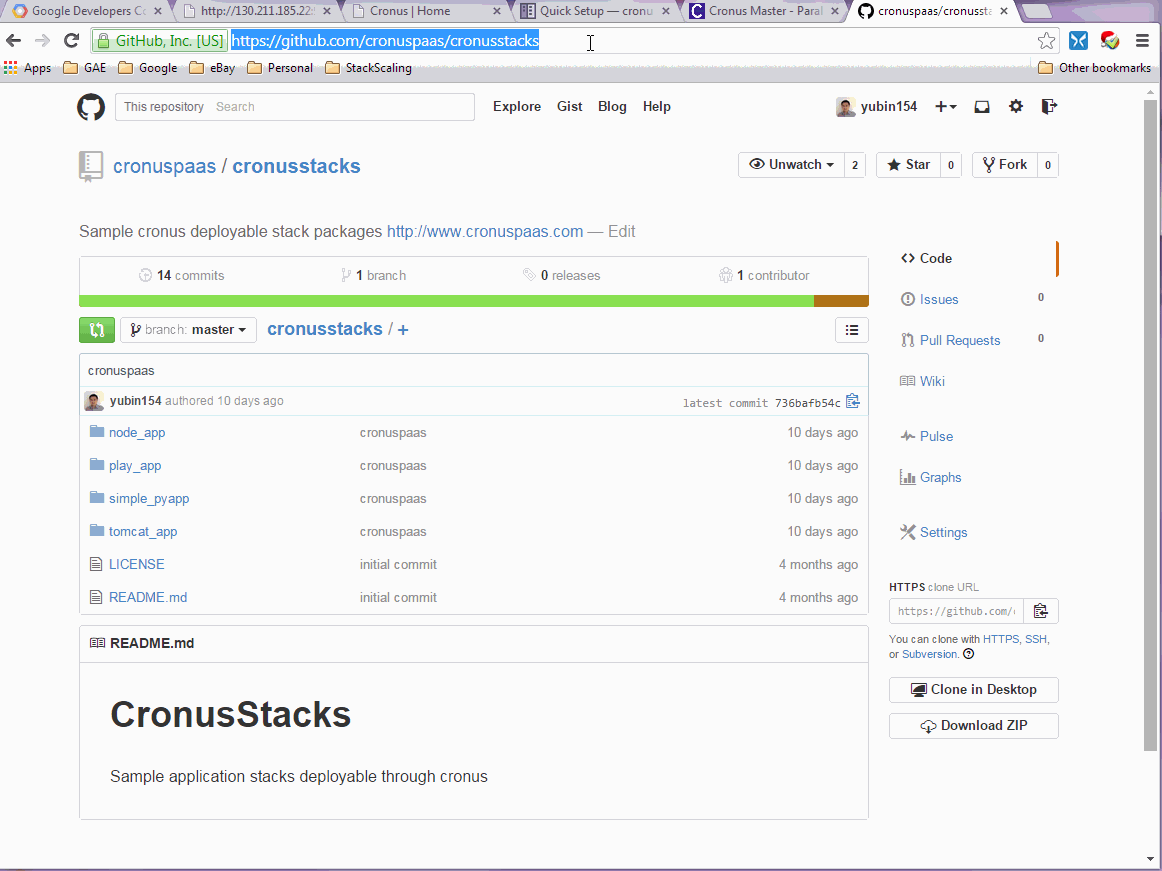Unwatch dropdown for the repository

pyautogui.click(x=791, y=165)
